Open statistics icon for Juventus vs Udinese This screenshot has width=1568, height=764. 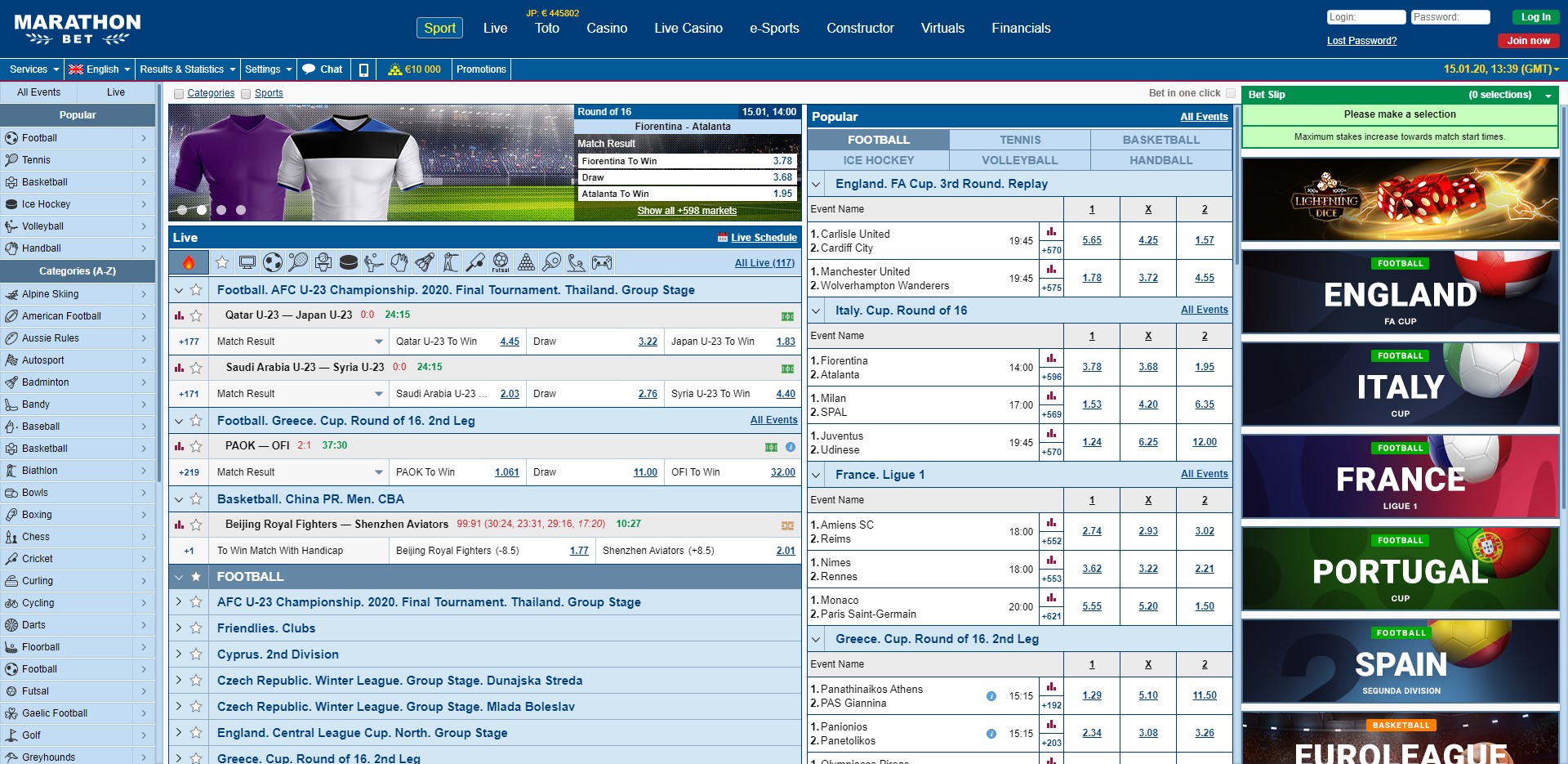[1051, 433]
